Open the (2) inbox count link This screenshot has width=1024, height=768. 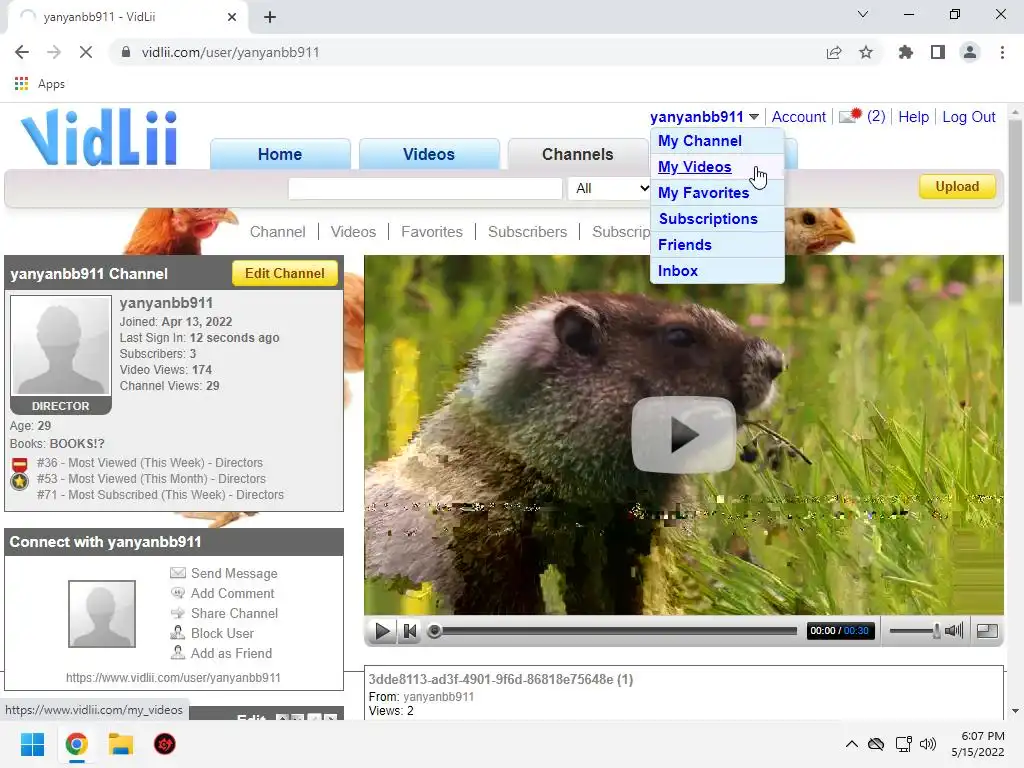tap(876, 116)
